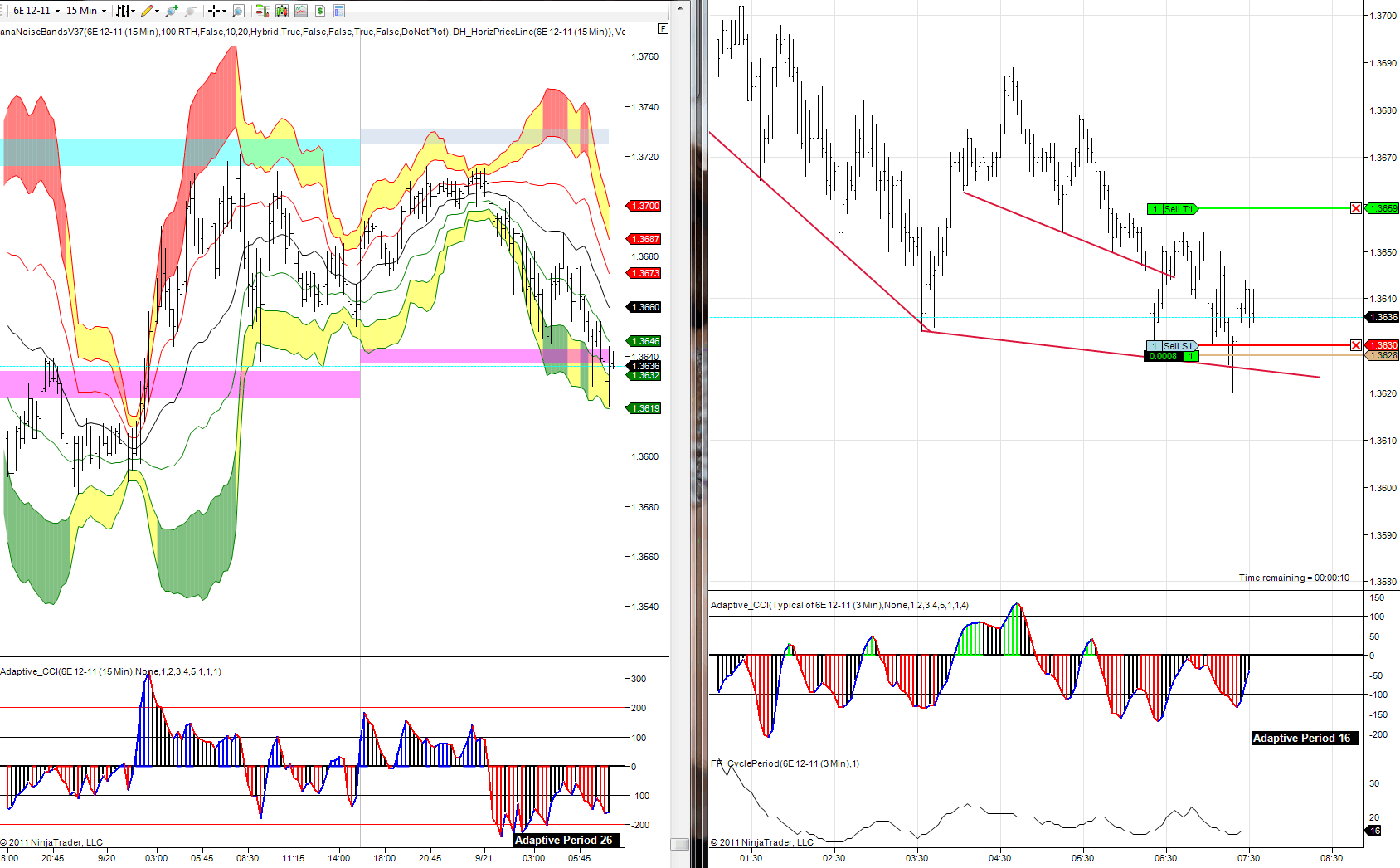Screen dimensions: 1400x868
Task: Click the red 1.3673 price marker
Action: tap(644, 273)
